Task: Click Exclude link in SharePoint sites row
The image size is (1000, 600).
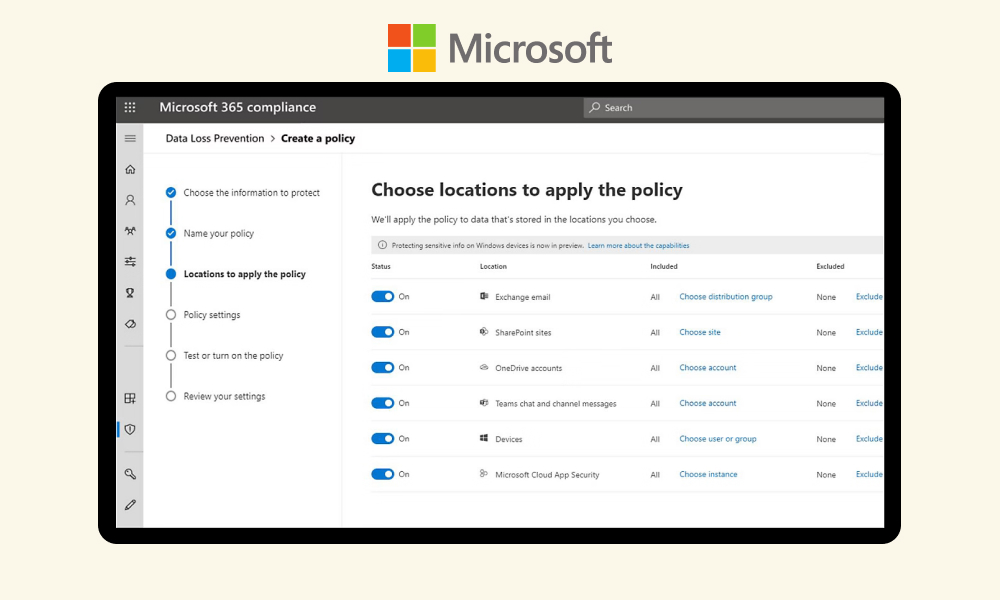Action: coord(869,332)
